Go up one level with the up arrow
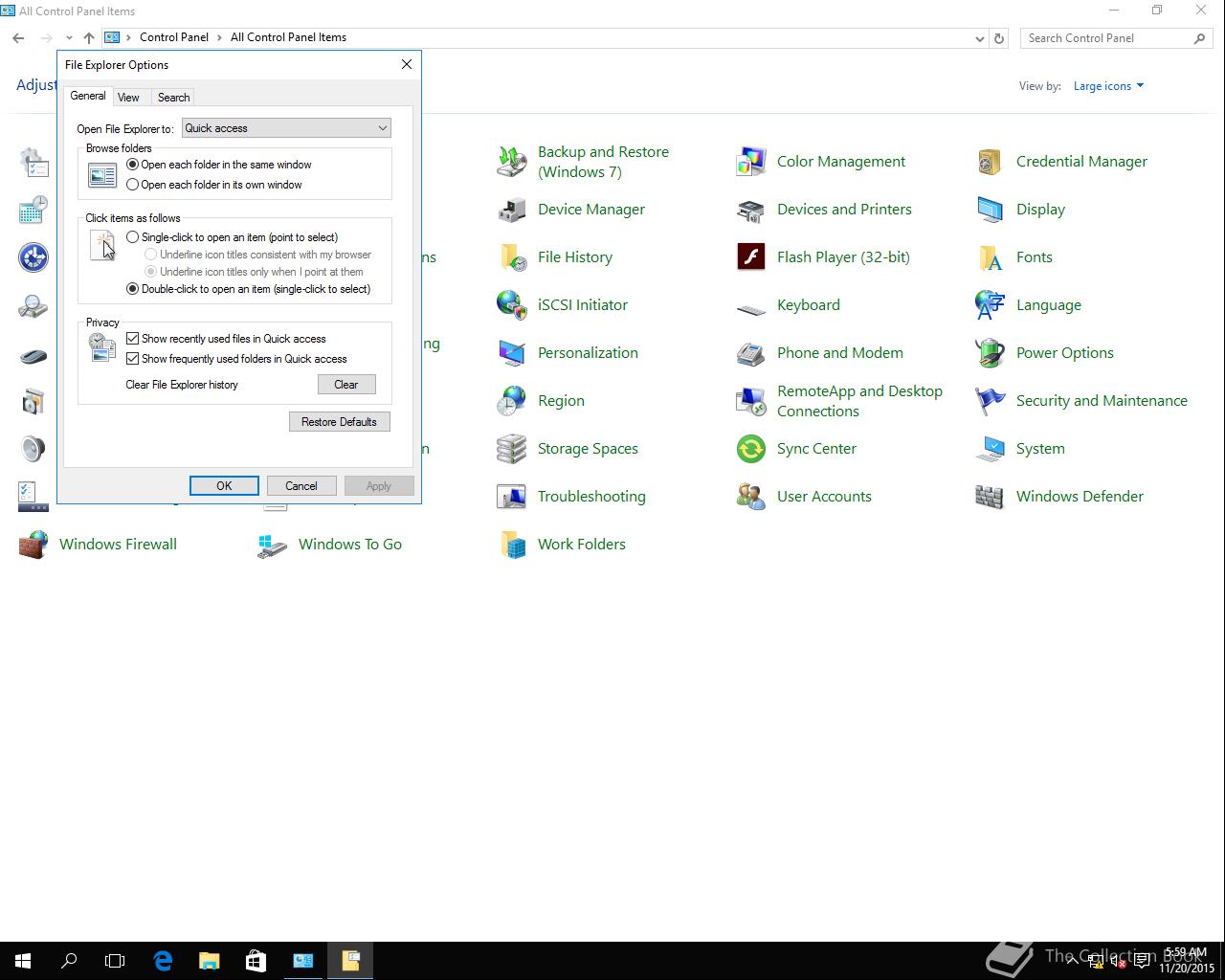 tap(89, 38)
